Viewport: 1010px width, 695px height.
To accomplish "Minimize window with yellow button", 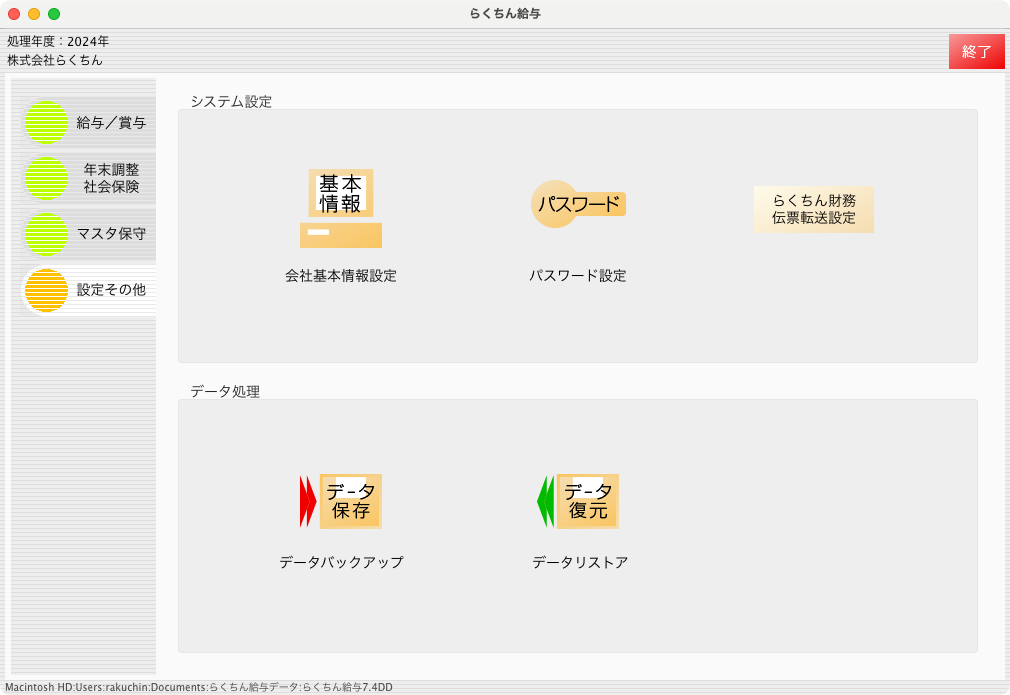I will pyautogui.click(x=34, y=14).
